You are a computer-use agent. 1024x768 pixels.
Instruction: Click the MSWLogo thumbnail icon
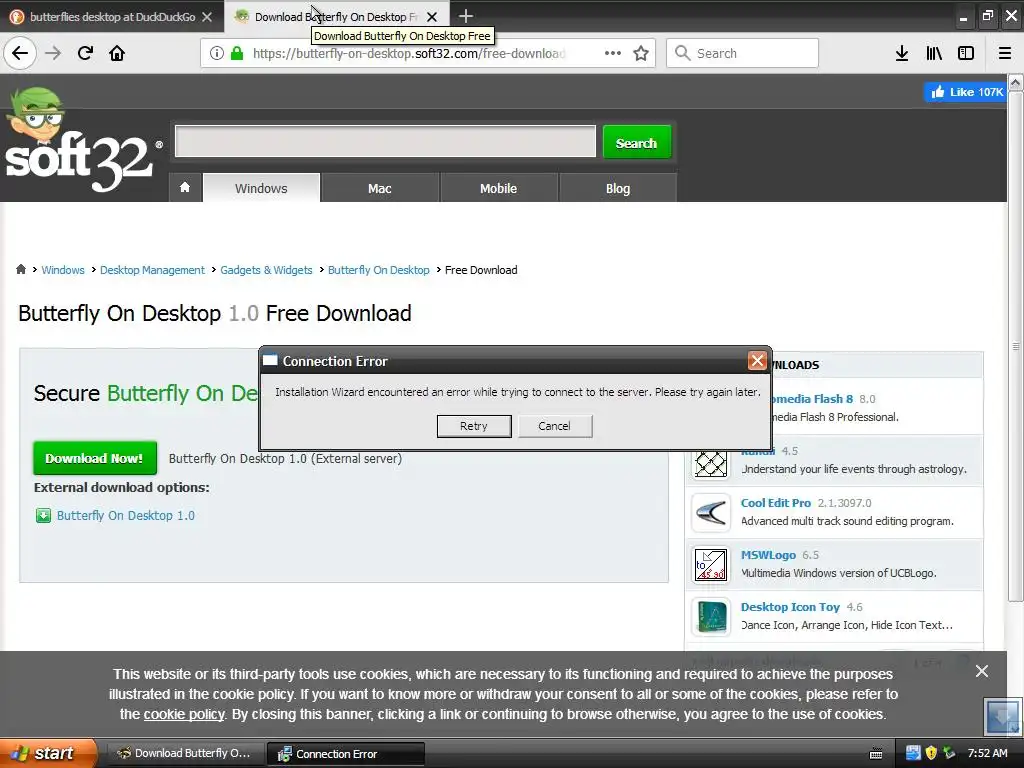[711, 565]
